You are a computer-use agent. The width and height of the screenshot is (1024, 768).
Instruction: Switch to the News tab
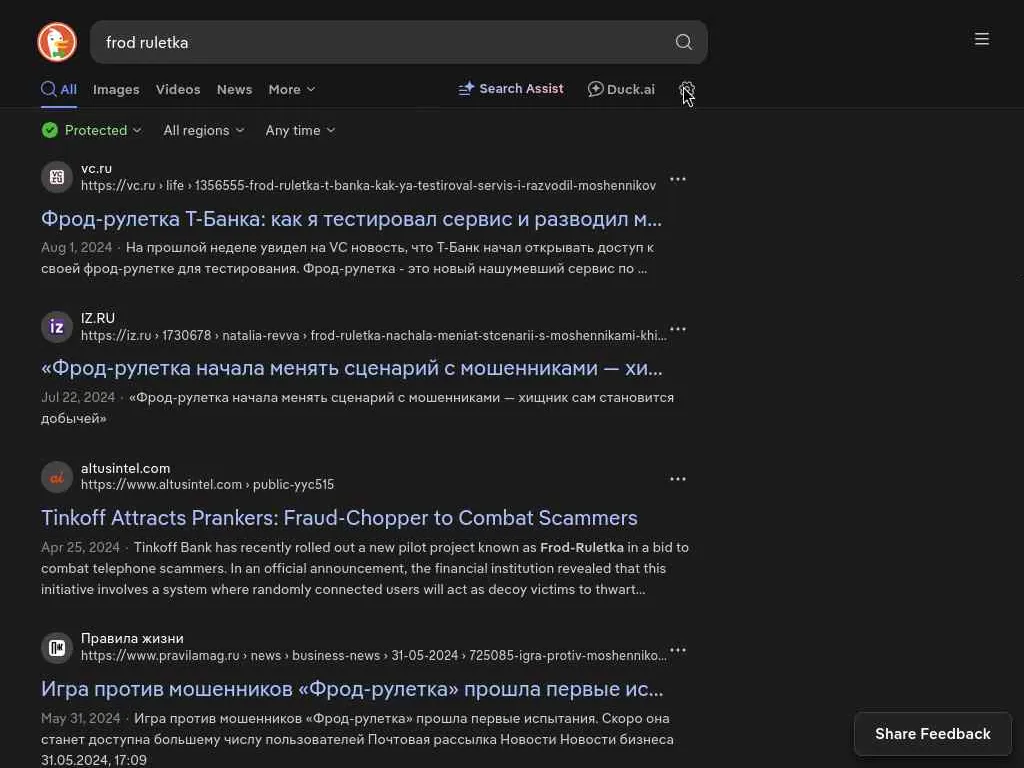pyautogui.click(x=234, y=89)
